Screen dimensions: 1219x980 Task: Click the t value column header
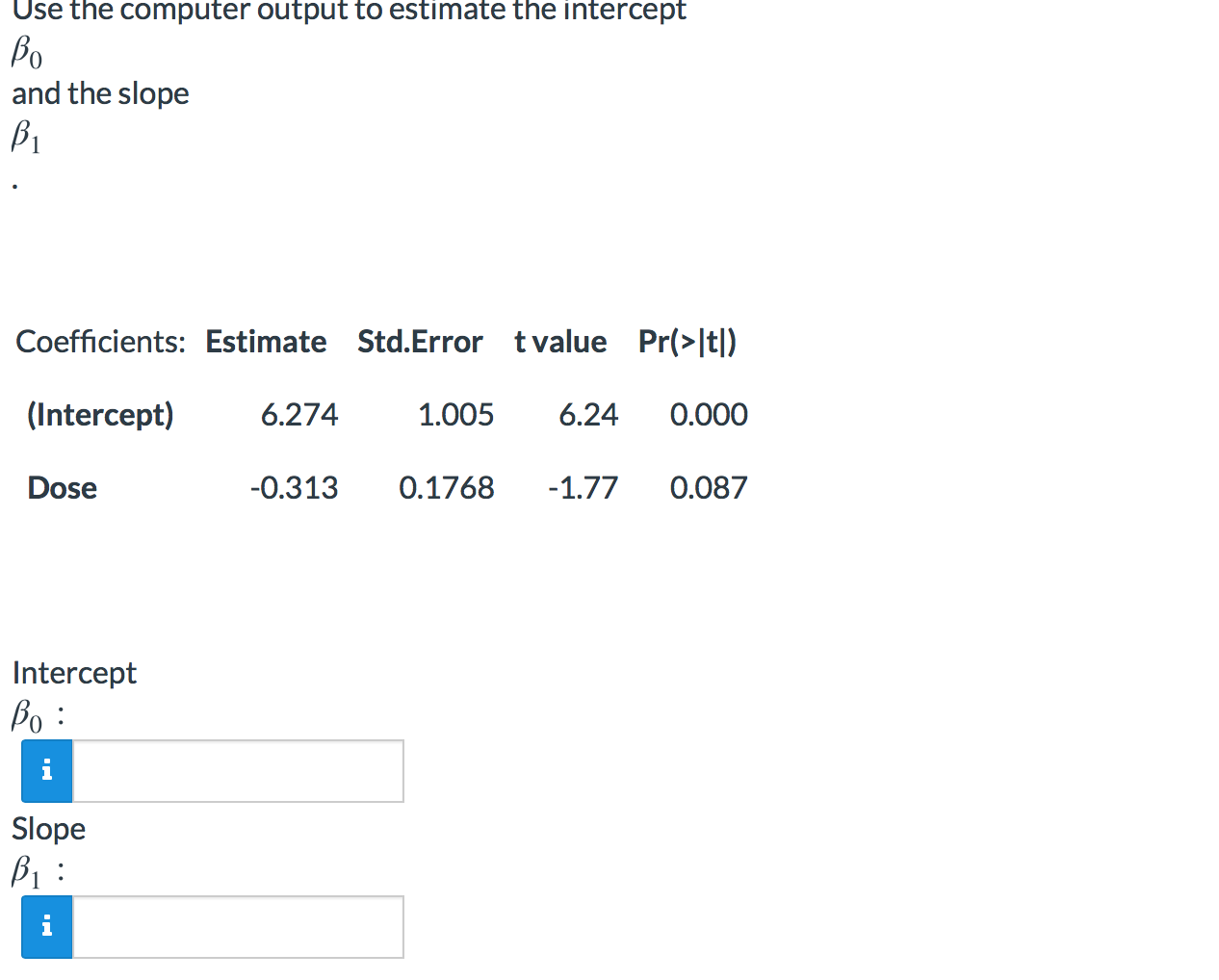(x=559, y=342)
